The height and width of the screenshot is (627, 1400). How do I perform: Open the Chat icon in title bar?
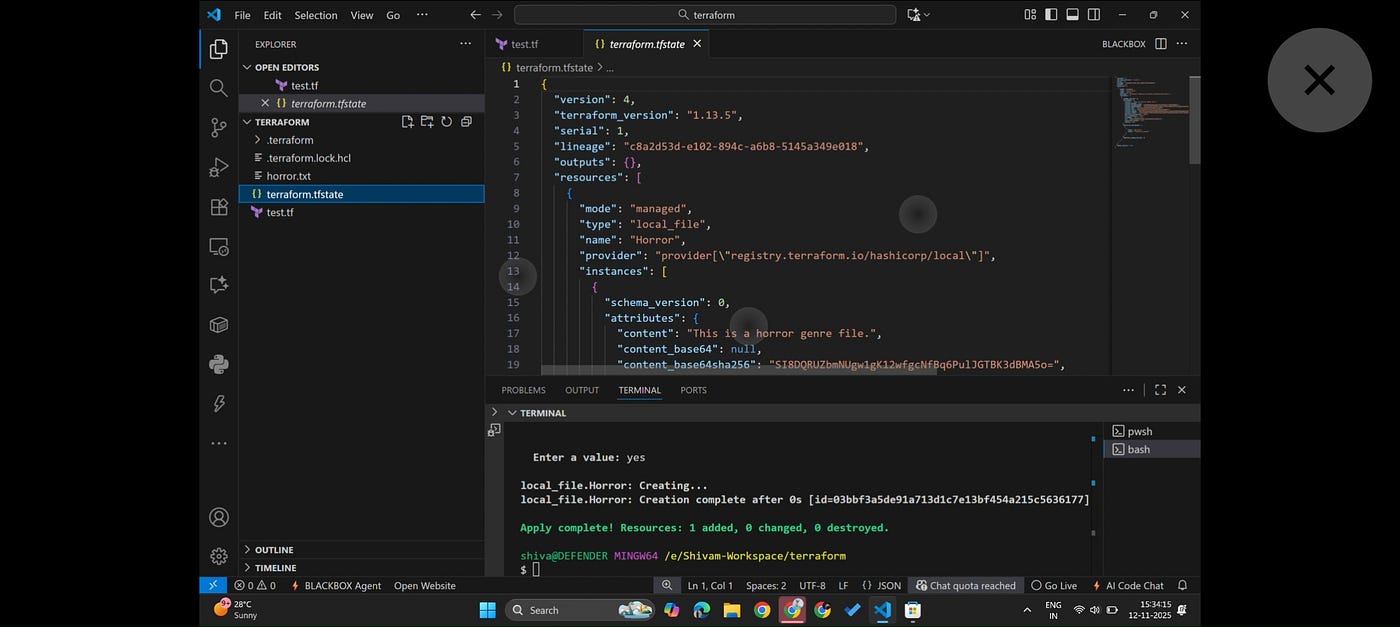click(x=913, y=15)
